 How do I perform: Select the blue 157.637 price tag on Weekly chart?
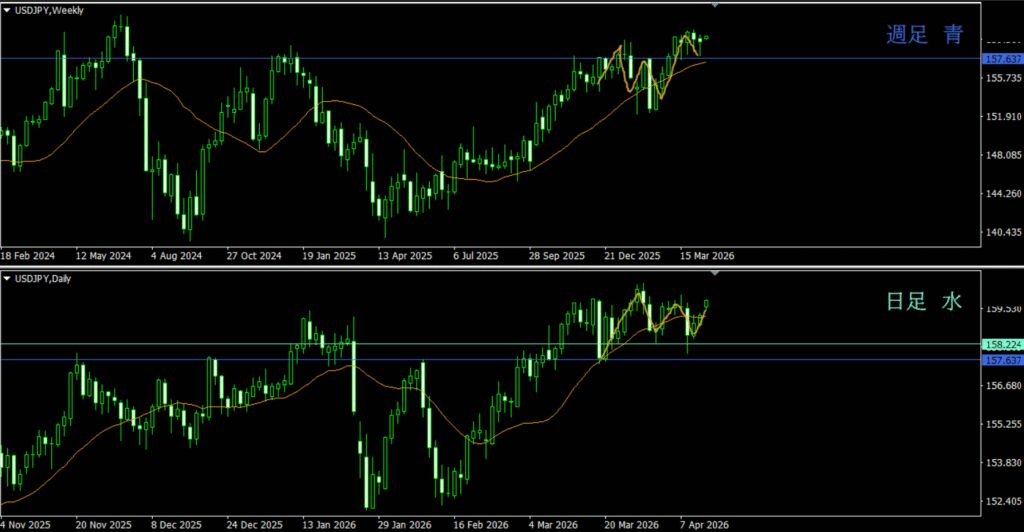pyautogui.click(x=1002, y=59)
